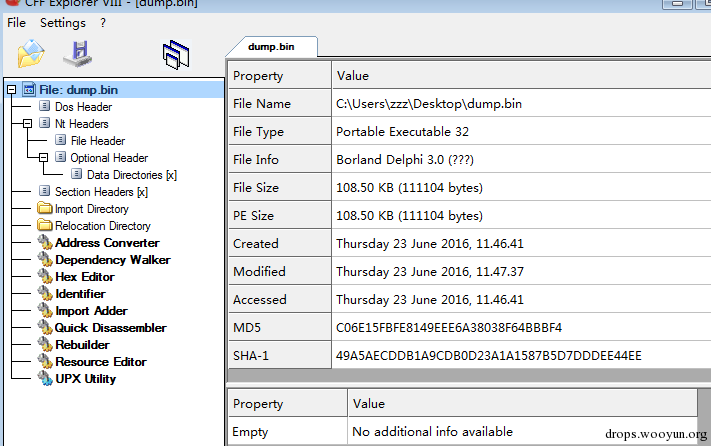
Task: Collapse the File: dump.bin tree root
Action: 11,90
